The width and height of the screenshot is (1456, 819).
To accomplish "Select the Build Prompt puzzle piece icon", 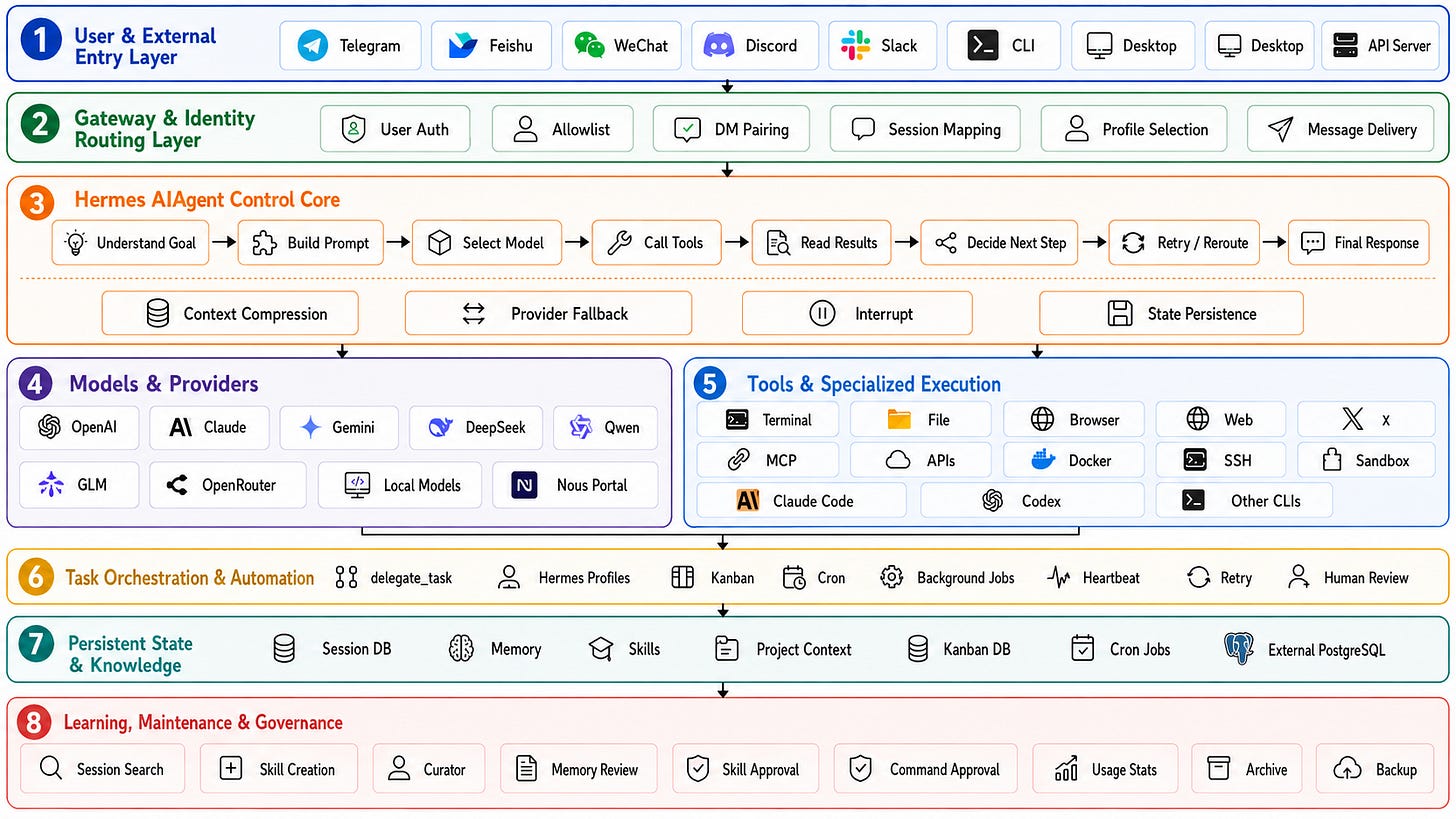I will point(264,243).
